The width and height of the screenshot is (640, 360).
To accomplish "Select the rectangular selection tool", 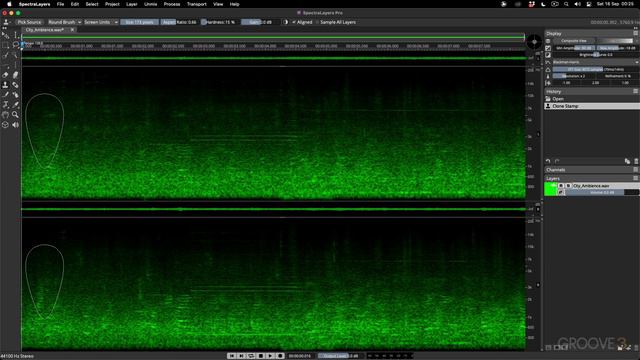I will pos(5,45).
